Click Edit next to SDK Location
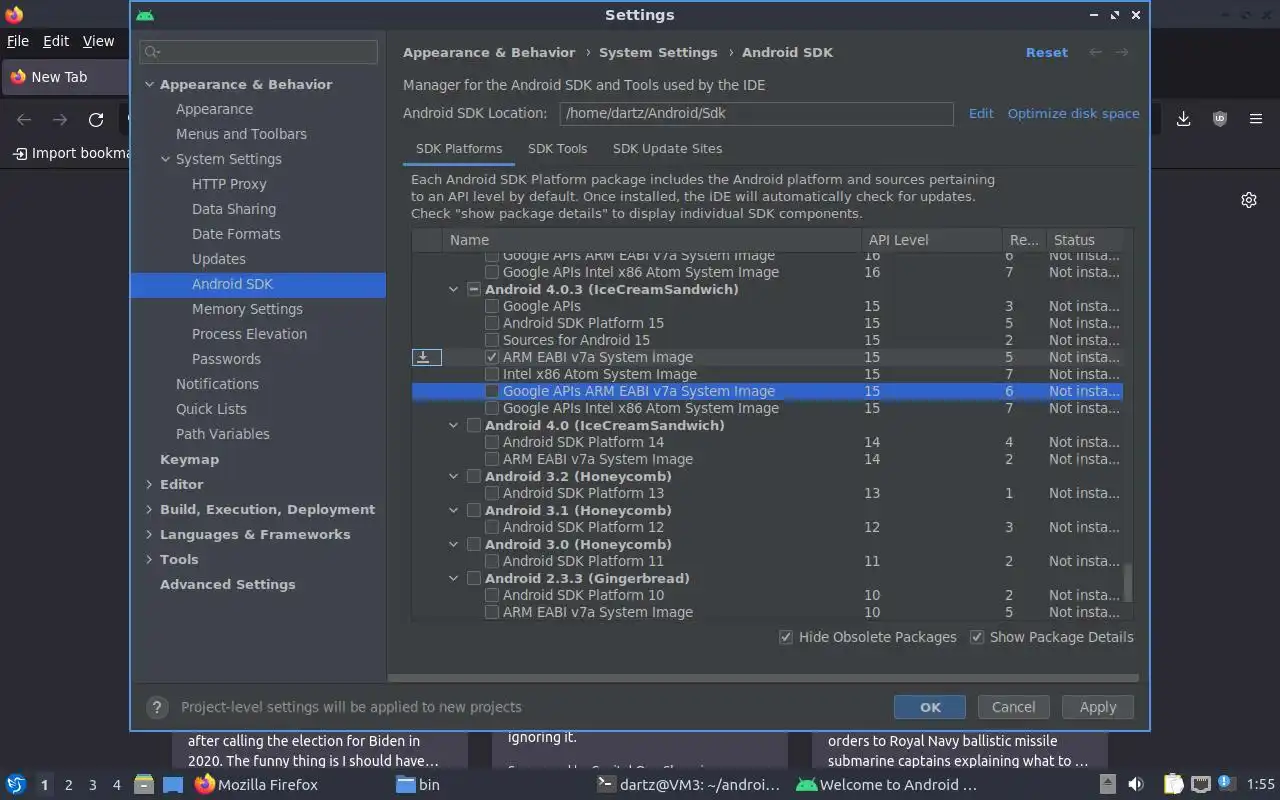The image size is (1280, 800). tap(981, 113)
